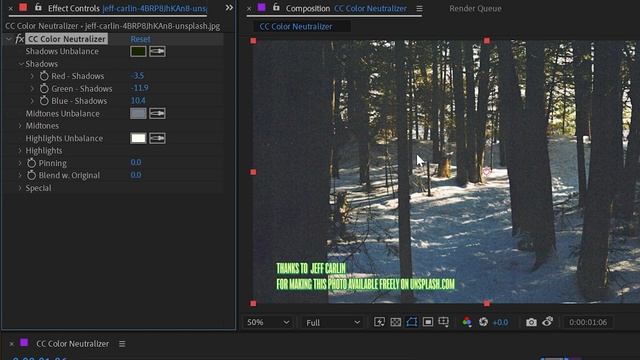Close the Effect Controls panel
This screenshot has width=640, height=360.
click(11, 8)
